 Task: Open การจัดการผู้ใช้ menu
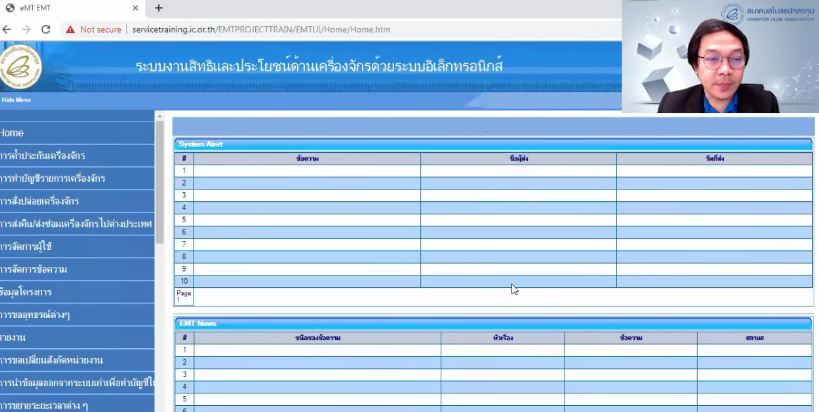point(77,246)
